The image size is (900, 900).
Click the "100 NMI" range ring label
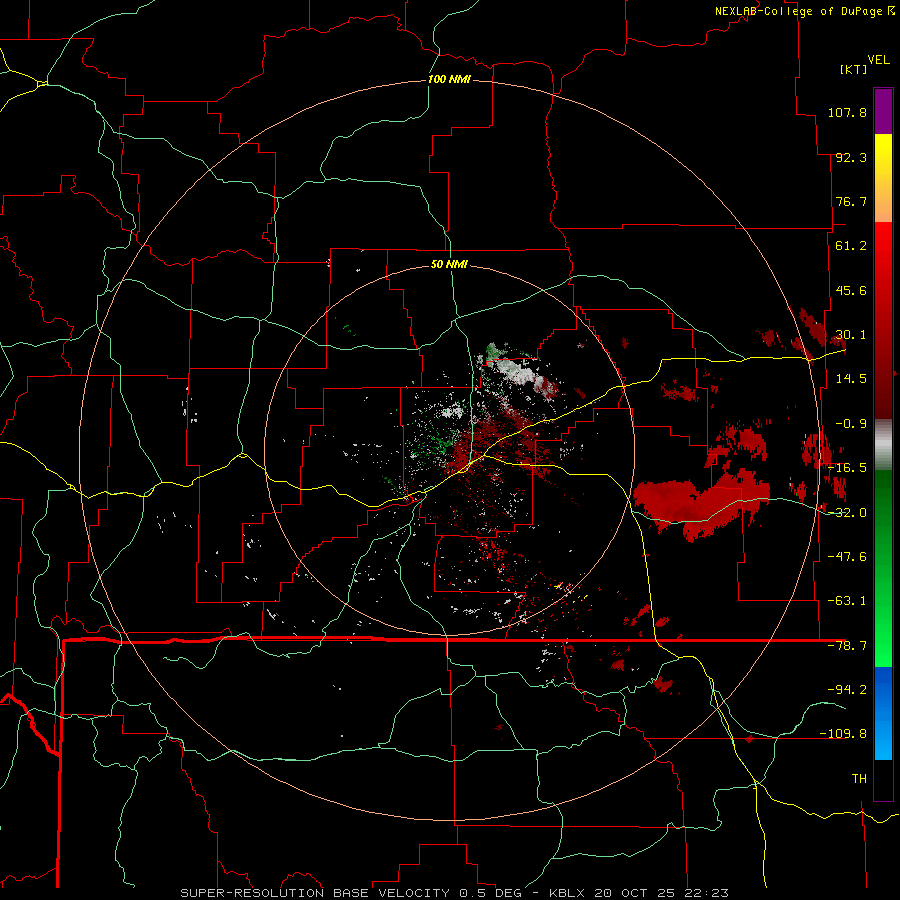coord(449,79)
